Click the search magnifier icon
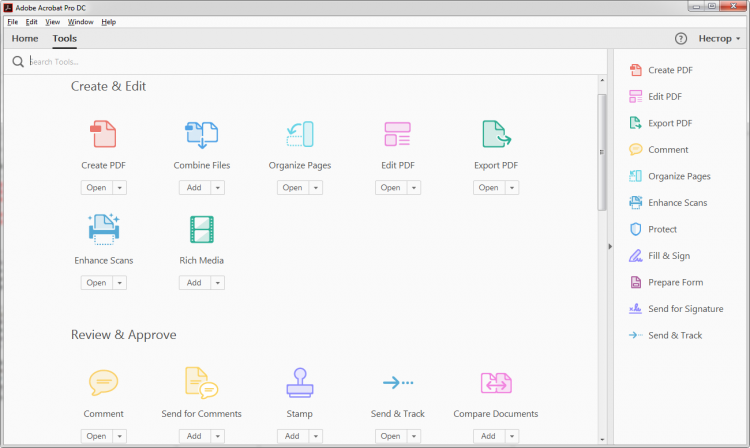Image resolution: width=750 pixels, height=448 pixels. click(x=18, y=62)
